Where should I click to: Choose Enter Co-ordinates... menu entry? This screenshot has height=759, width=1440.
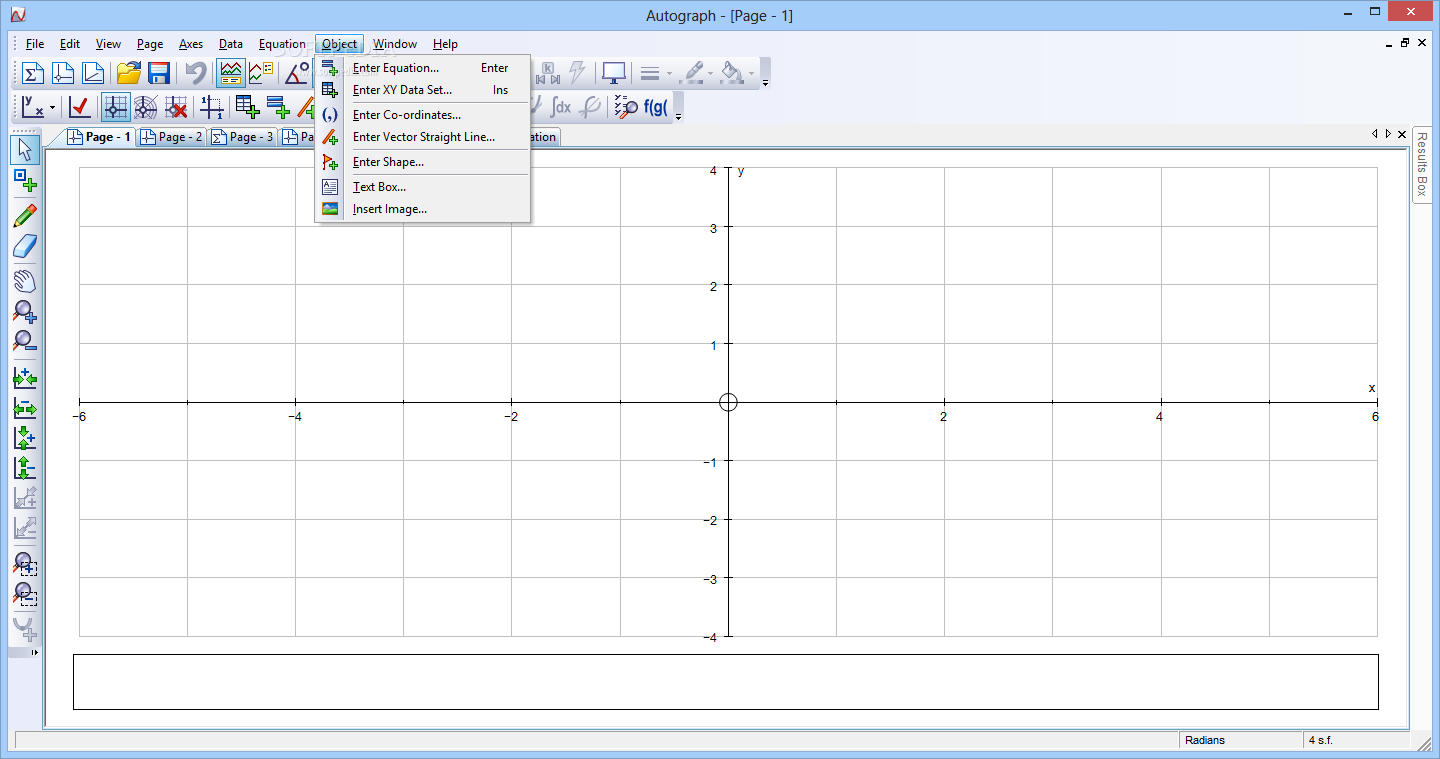point(423,115)
